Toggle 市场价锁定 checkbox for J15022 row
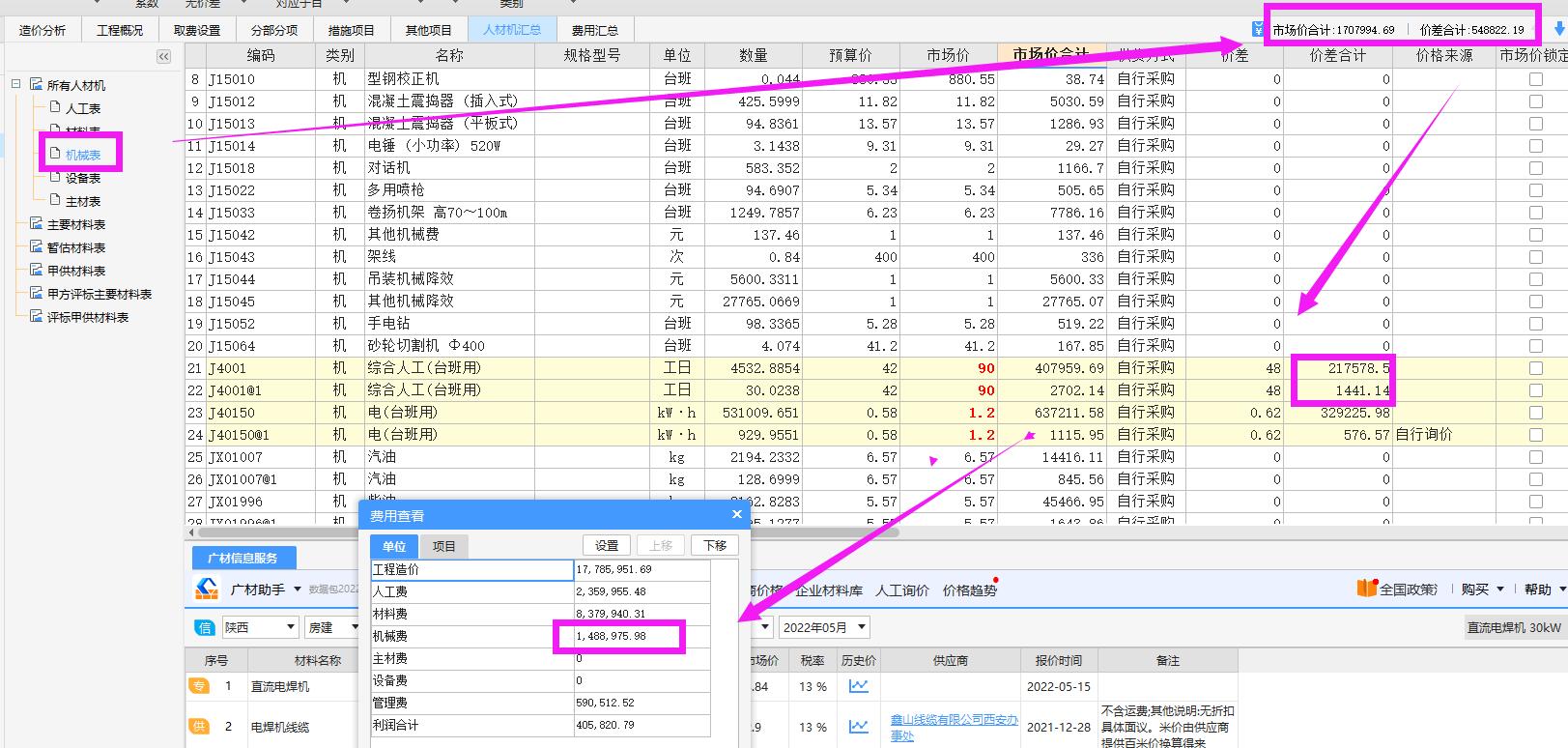The image size is (1568, 748). (x=1536, y=190)
